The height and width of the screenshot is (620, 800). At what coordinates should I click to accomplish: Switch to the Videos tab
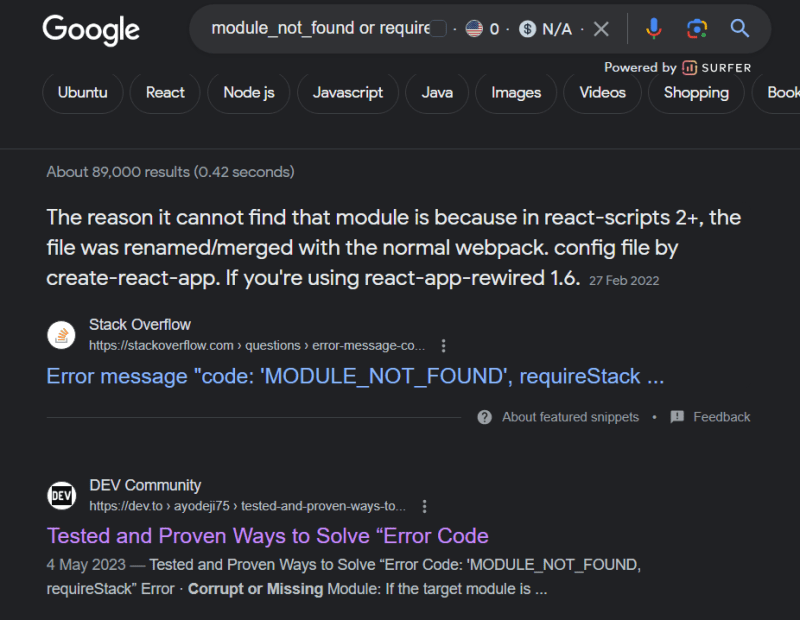tap(603, 93)
